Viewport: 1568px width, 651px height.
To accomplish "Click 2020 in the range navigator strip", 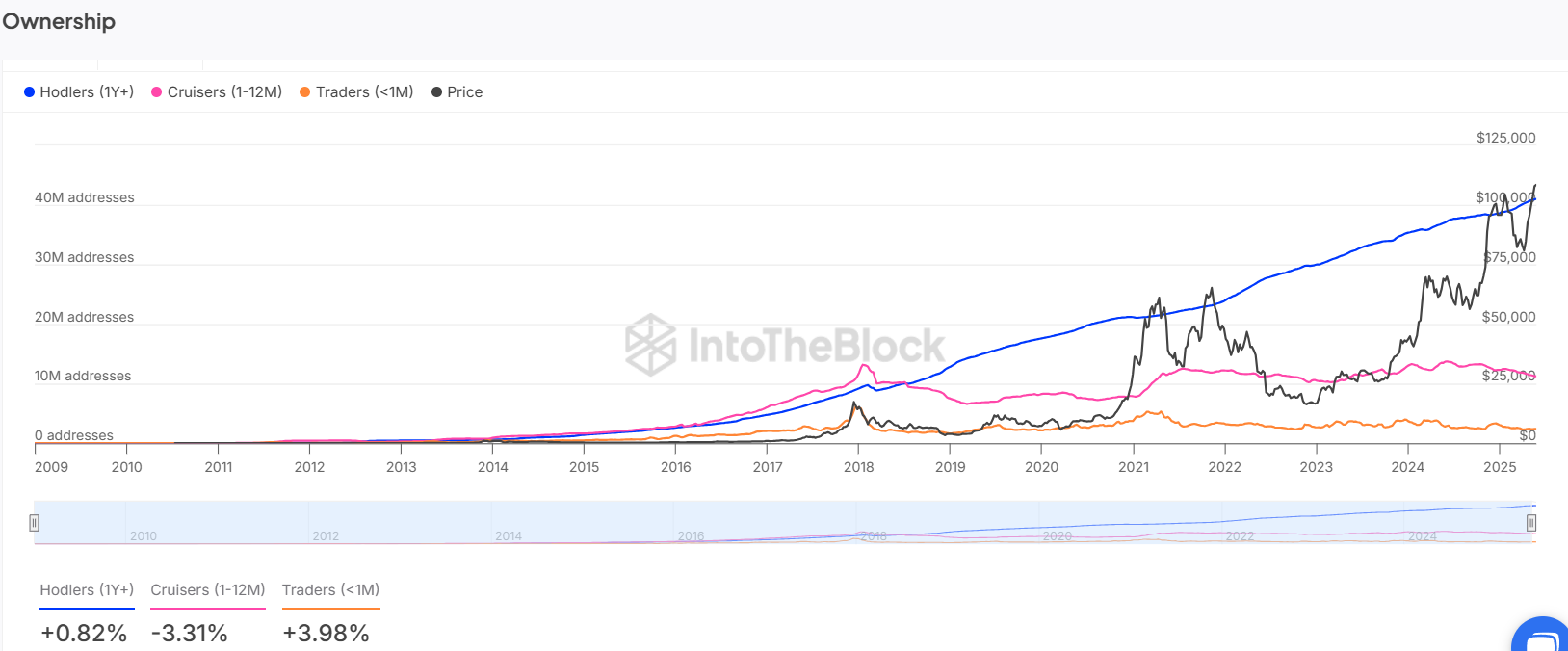I will coord(1057,536).
